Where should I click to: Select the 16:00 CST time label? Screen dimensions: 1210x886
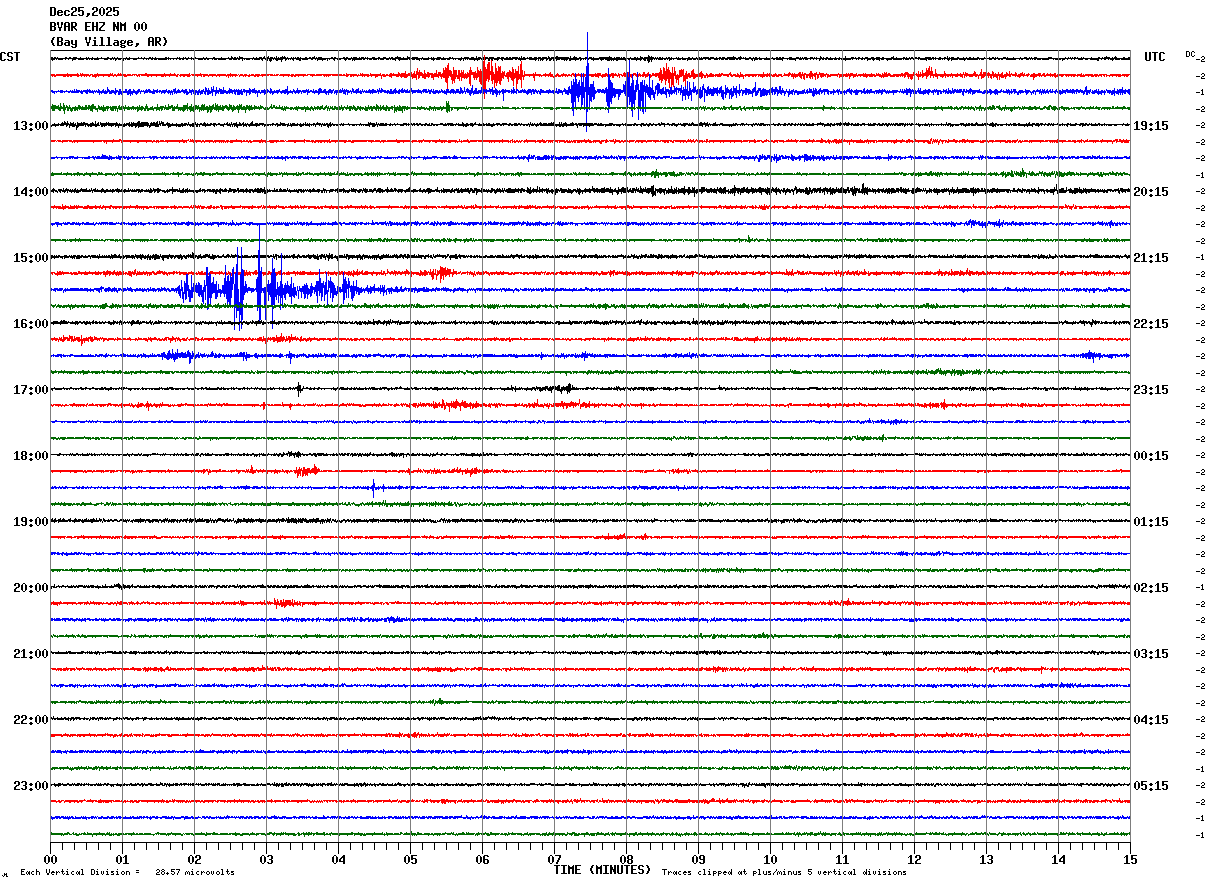[x=31, y=324]
